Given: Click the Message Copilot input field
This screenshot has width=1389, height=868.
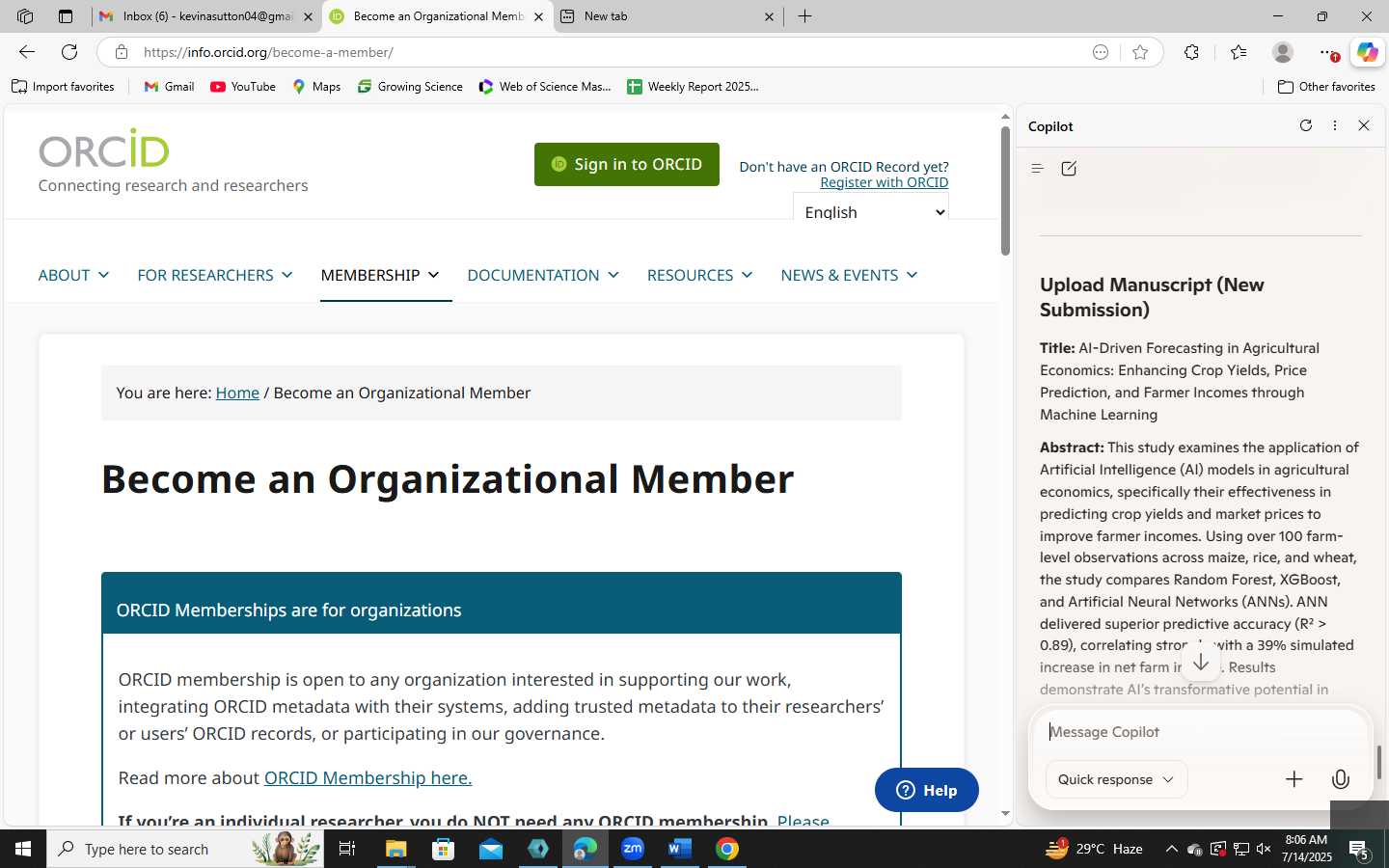Looking at the screenshot, I should pyautogui.click(x=1199, y=732).
